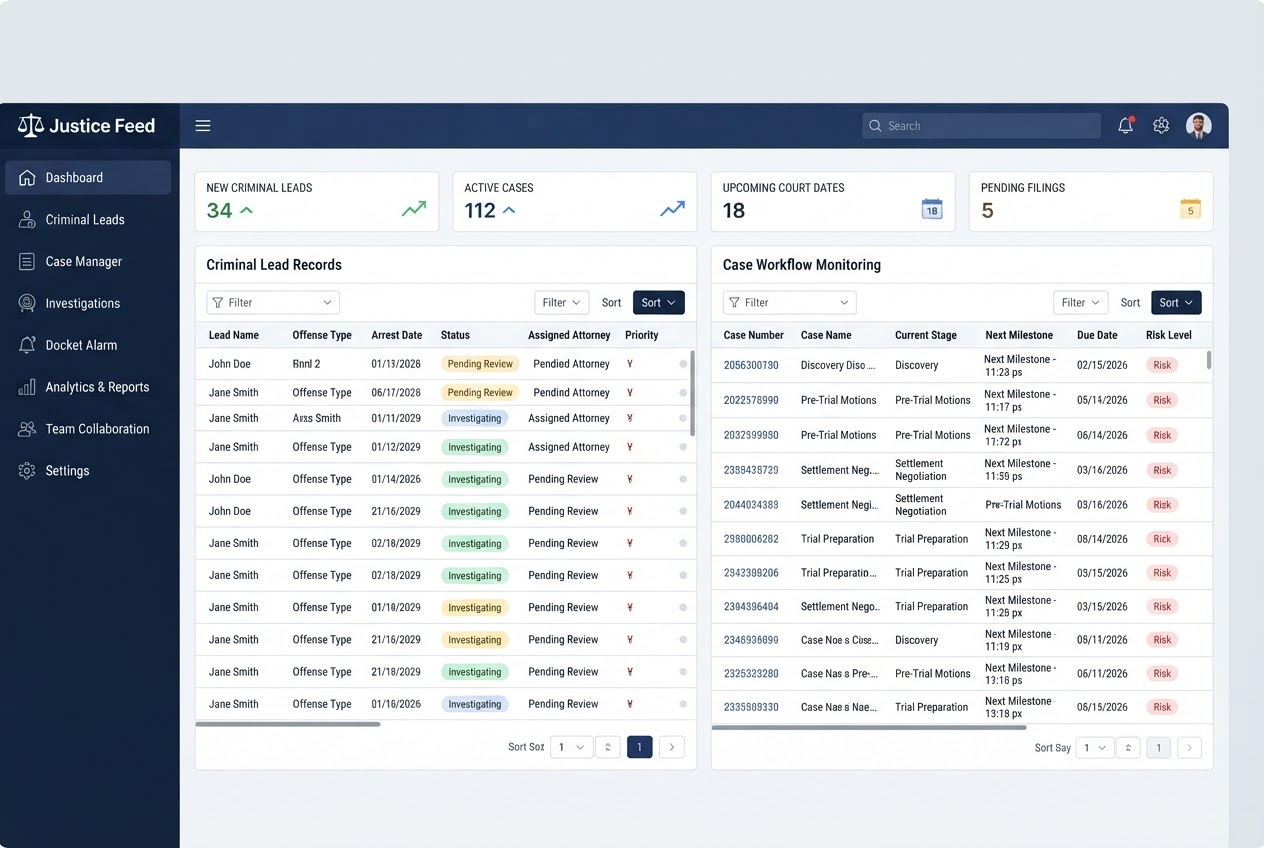Open case number 2335909330
This screenshot has height=848, width=1264.
(751, 707)
